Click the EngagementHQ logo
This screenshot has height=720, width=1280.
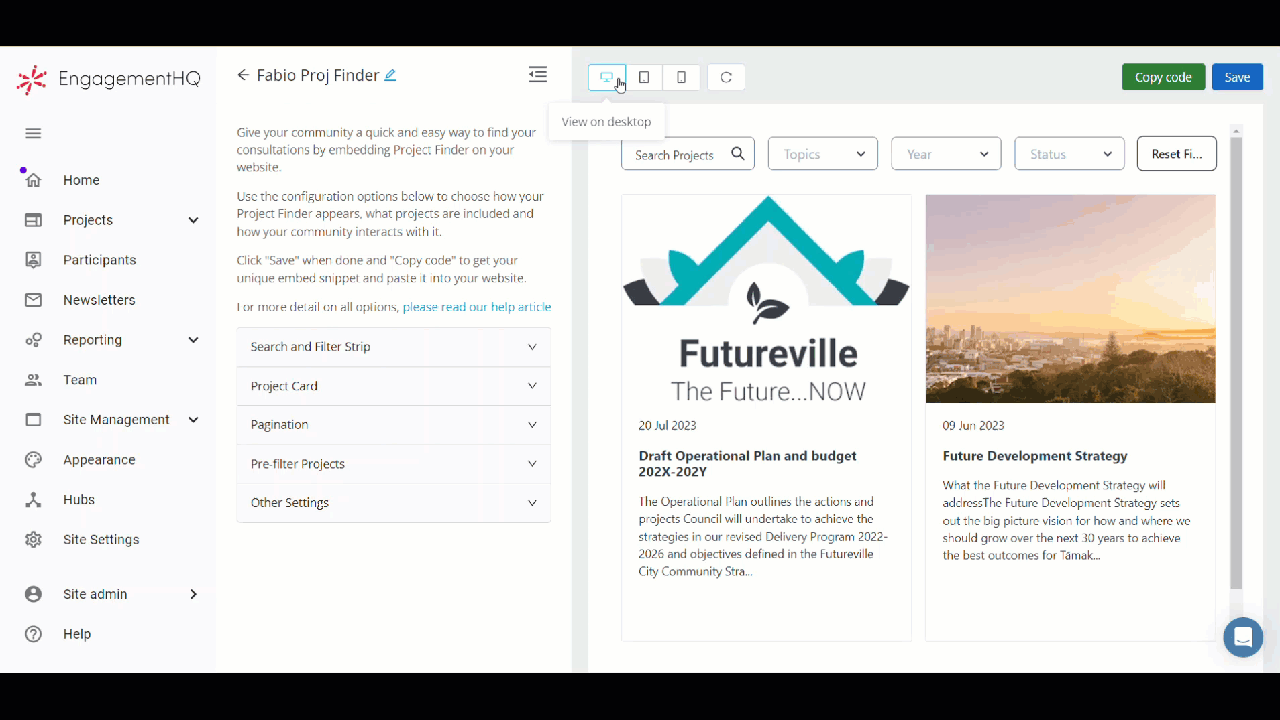click(x=108, y=79)
